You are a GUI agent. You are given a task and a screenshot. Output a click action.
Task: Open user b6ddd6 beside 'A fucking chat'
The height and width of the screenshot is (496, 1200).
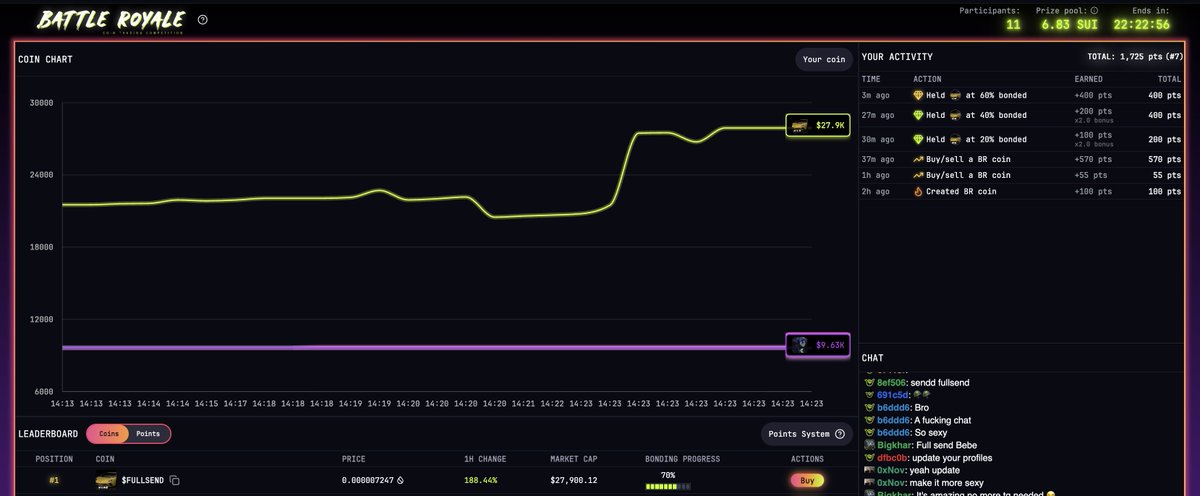(x=892, y=420)
